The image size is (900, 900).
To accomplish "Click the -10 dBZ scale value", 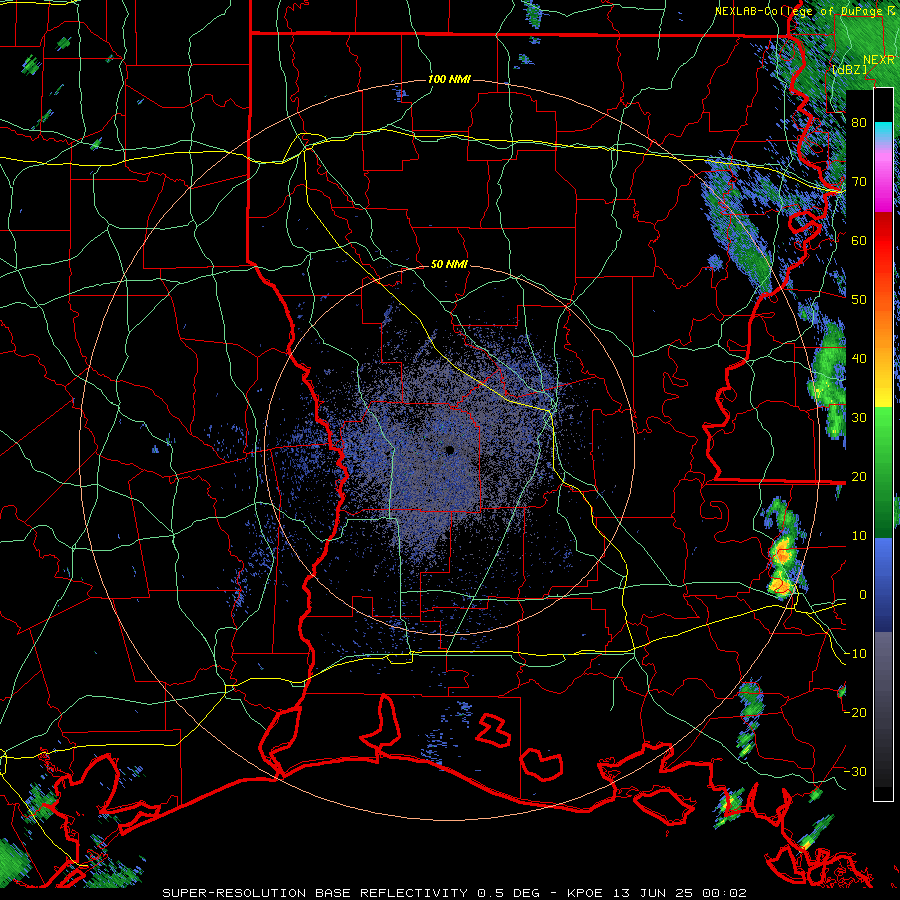I will (x=855, y=654).
